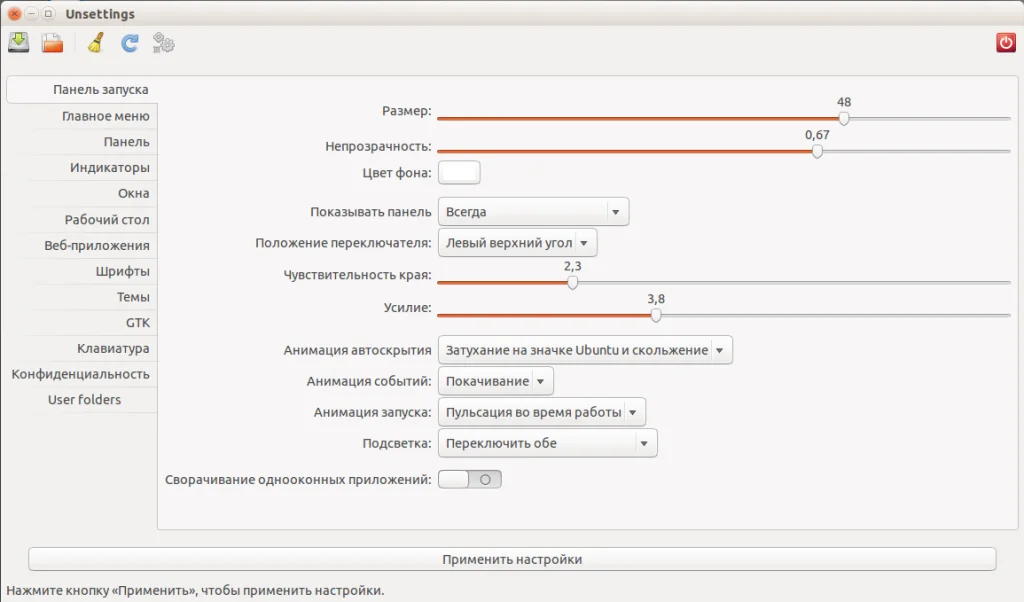Screen dimensions: 1024x602
Task: Expand Анимация событий Покачивание dropdown
Action: (496, 381)
